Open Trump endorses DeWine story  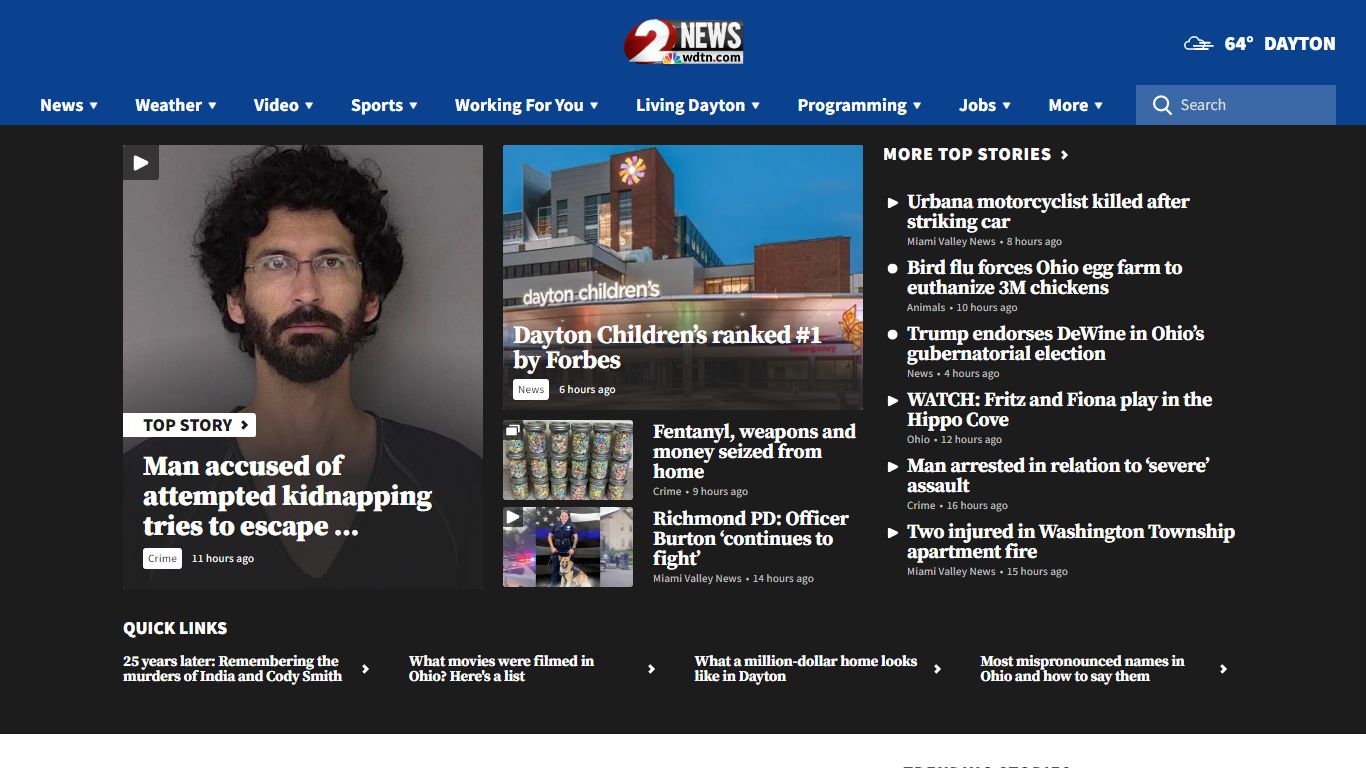coord(1055,343)
